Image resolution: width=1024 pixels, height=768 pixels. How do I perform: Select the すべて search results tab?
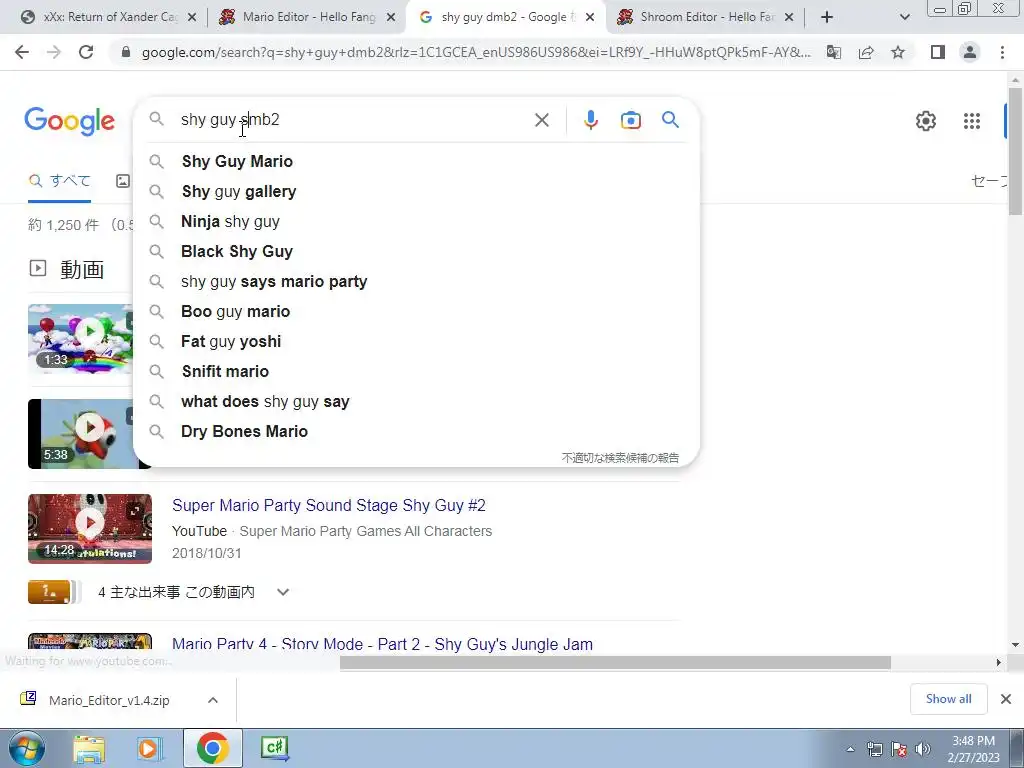coord(59,181)
